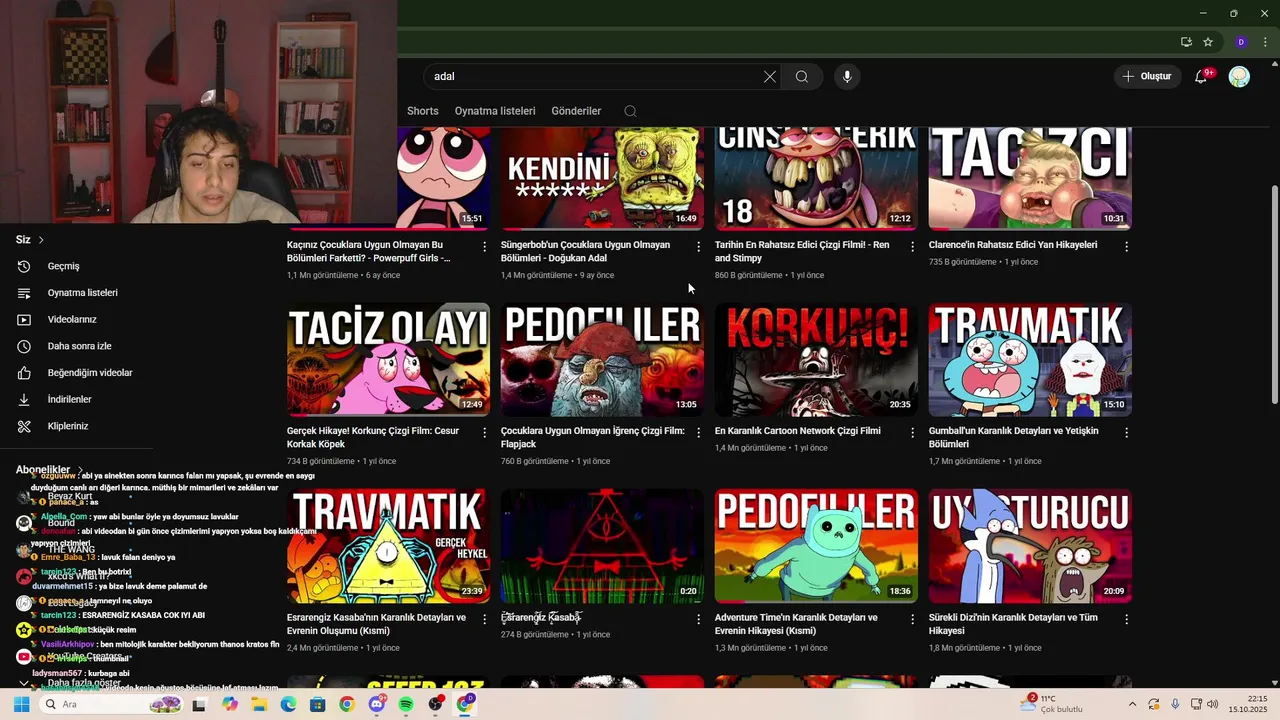1280x720 pixels.
Task: Play the KORKUNÇ! thumbnail video
Action: 816,360
